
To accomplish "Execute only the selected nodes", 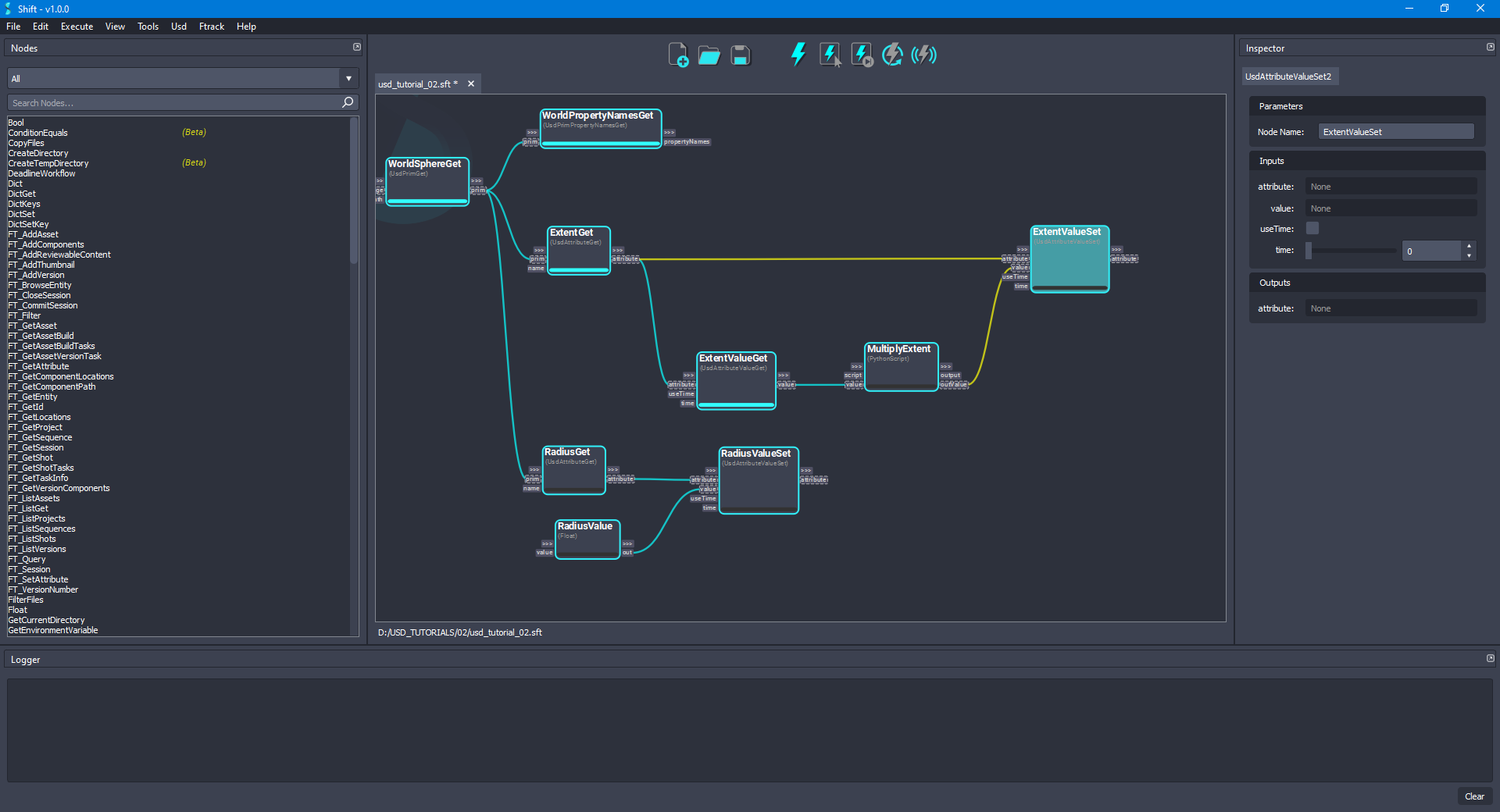I will coord(829,55).
